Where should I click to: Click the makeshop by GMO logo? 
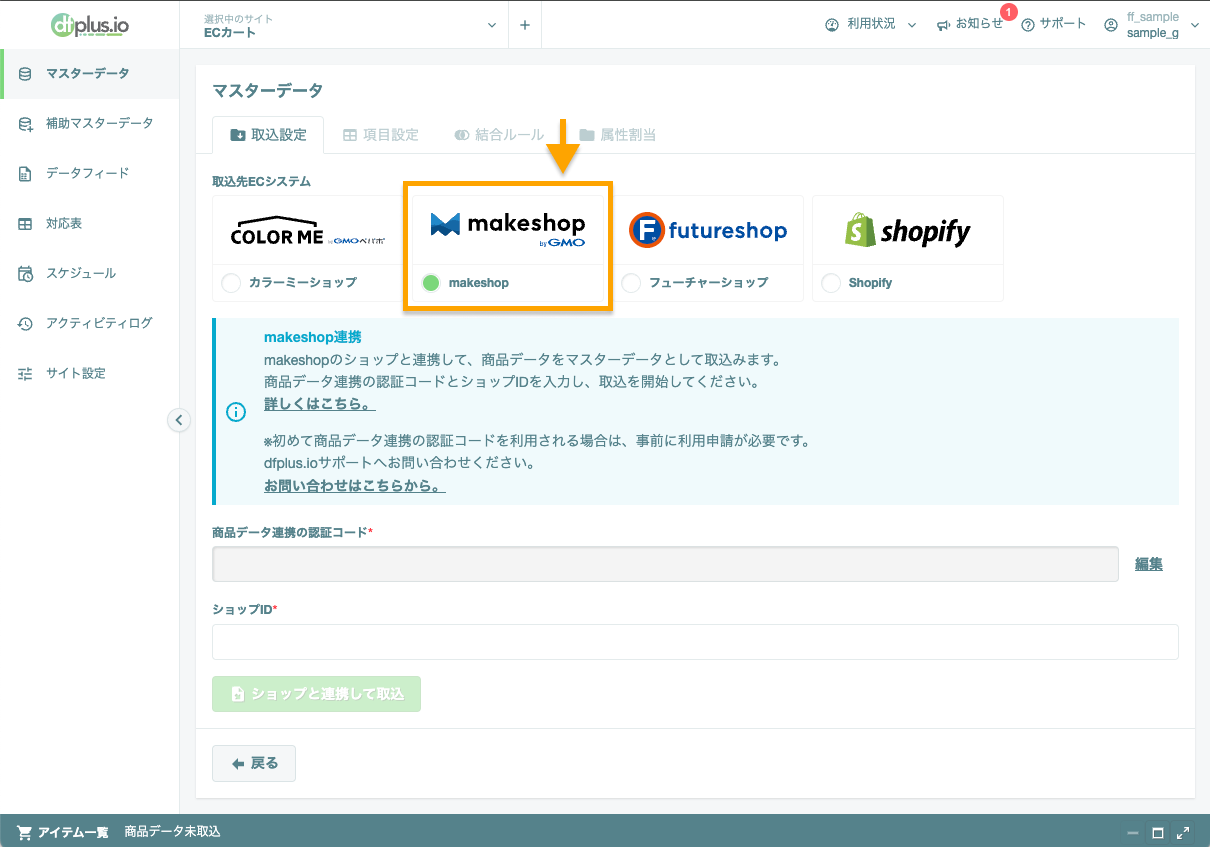pyautogui.click(x=508, y=228)
